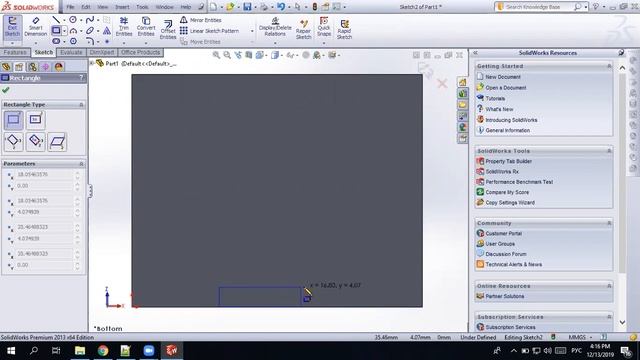Click Linear Sketch Pattern

[x=209, y=31]
